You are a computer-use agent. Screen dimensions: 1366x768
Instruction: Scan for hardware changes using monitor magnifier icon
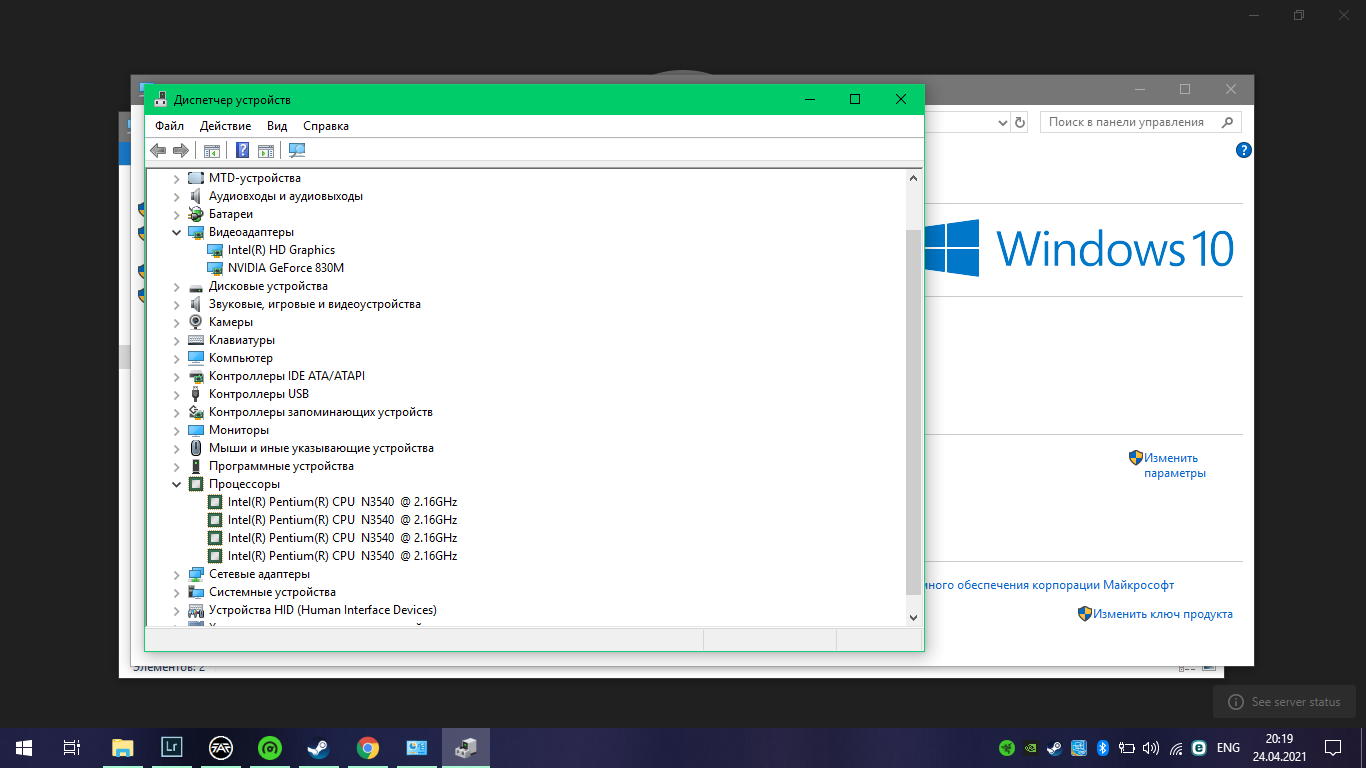[297, 150]
